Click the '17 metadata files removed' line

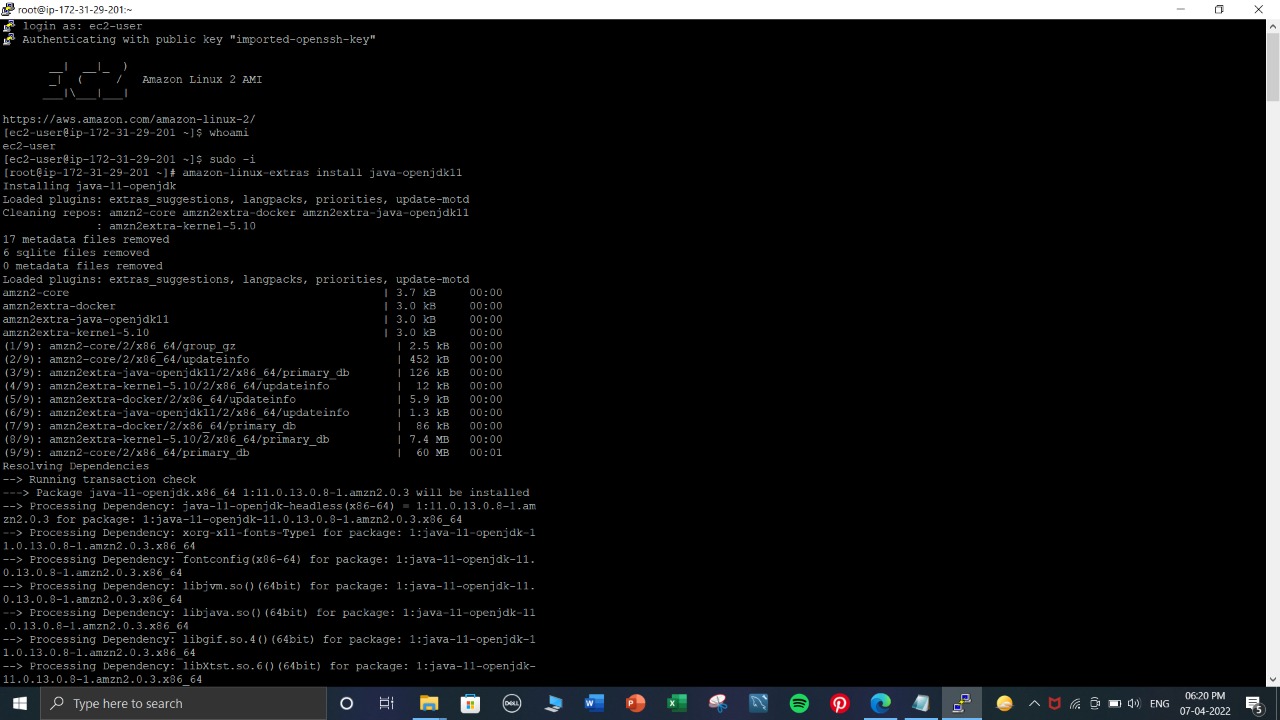(86, 239)
